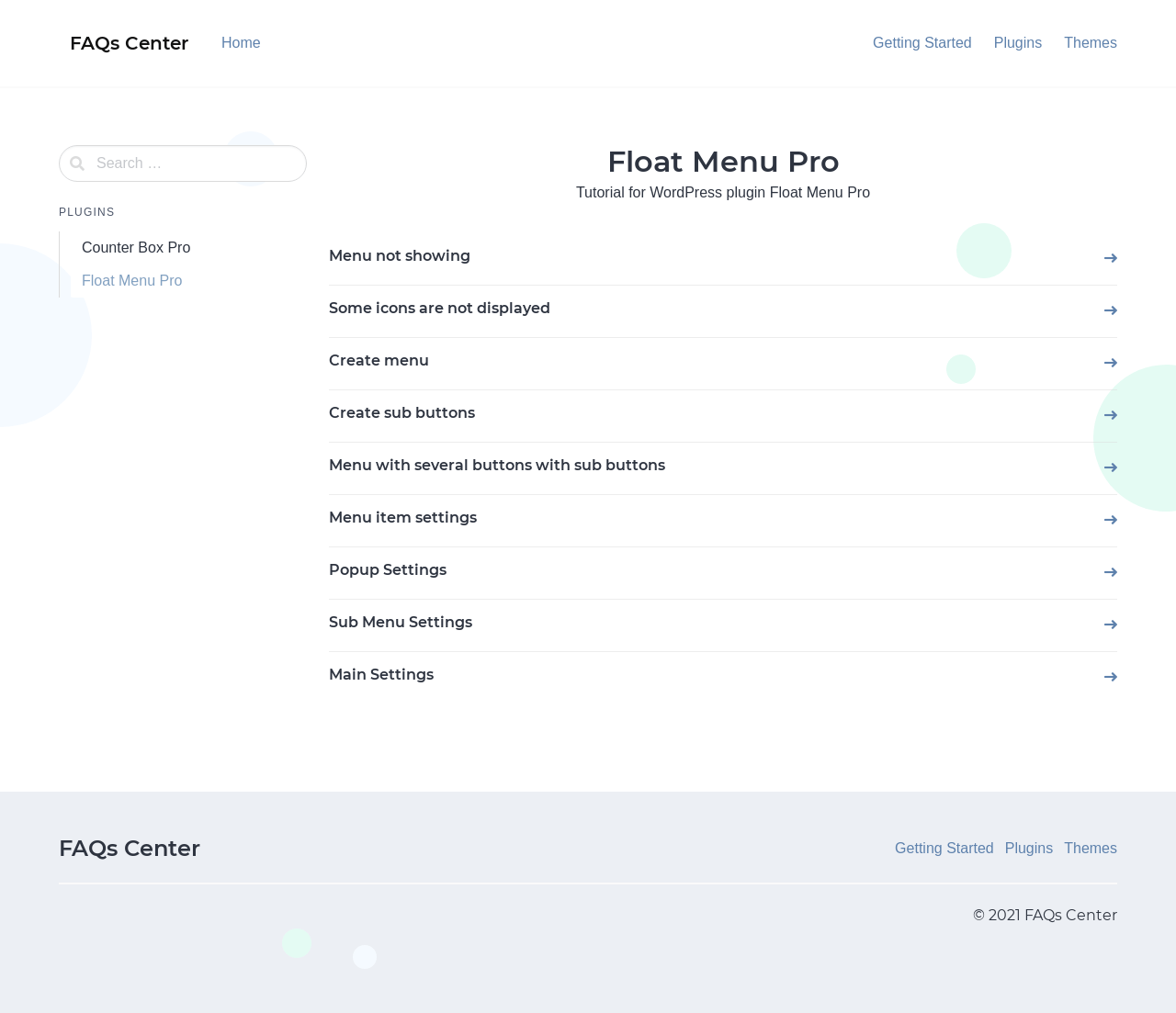The height and width of the screenshot is (1013, 1176).
Task: Go to Home in the top navigation
Action: pos(241,43)
